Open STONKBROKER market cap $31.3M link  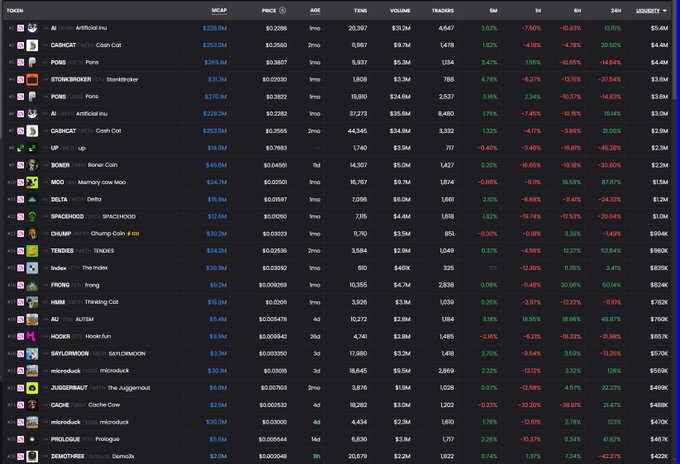click(x=217, y=79)
